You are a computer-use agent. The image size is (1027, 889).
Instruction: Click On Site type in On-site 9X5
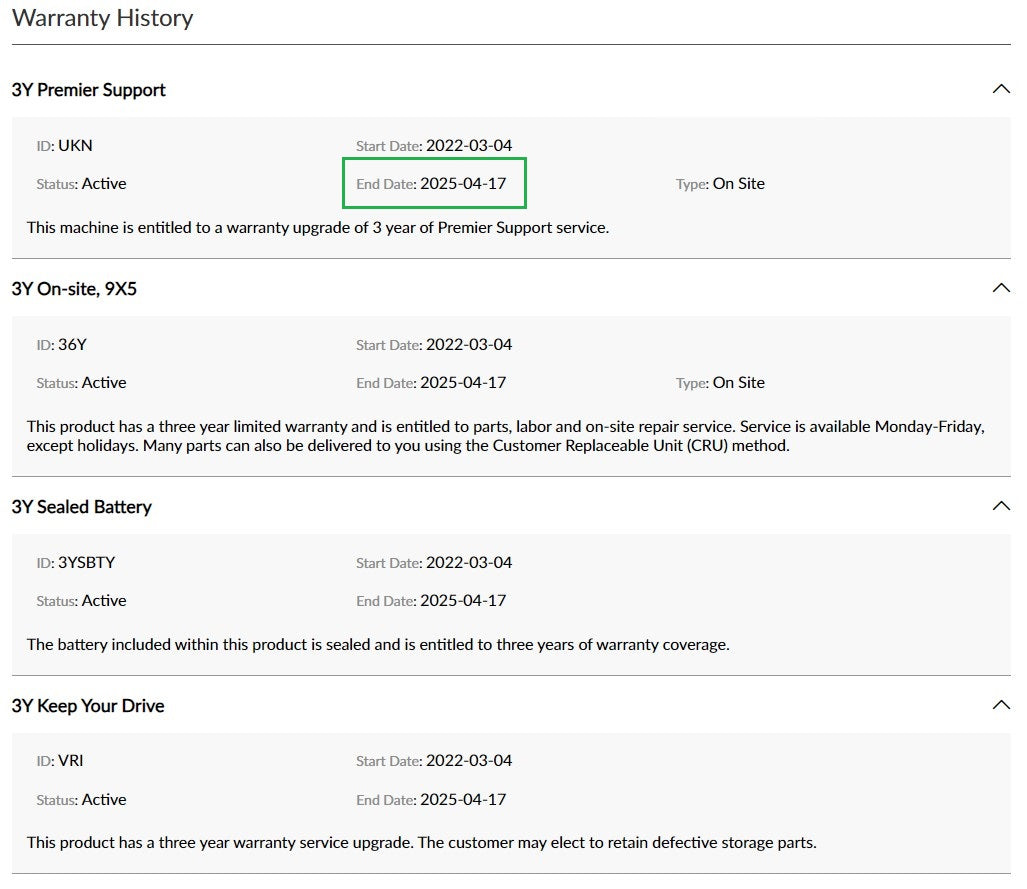739,383
